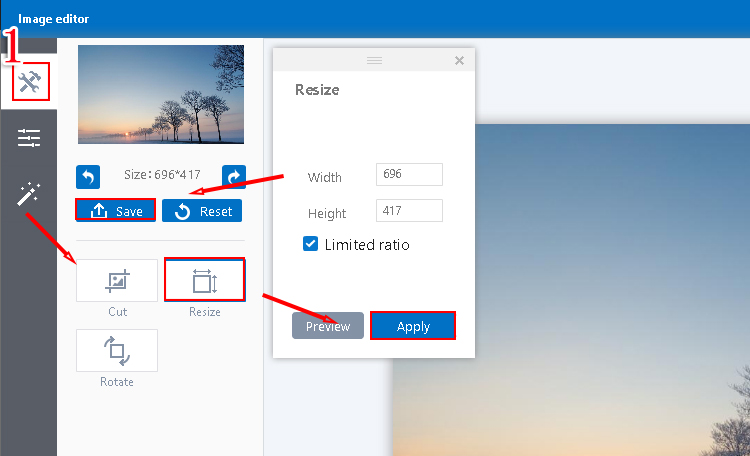
Task: Click the Save button
Action: [116, 211]
